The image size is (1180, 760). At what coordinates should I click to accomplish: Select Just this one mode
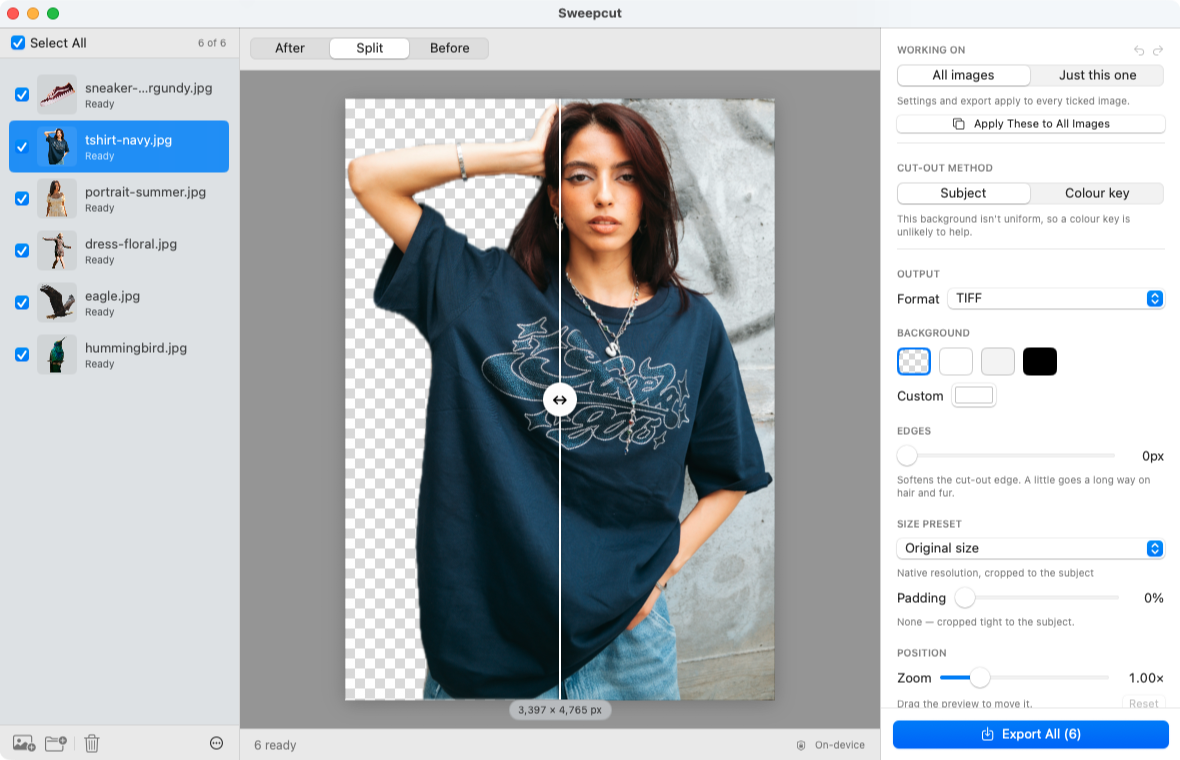(x=1097, y=75)
